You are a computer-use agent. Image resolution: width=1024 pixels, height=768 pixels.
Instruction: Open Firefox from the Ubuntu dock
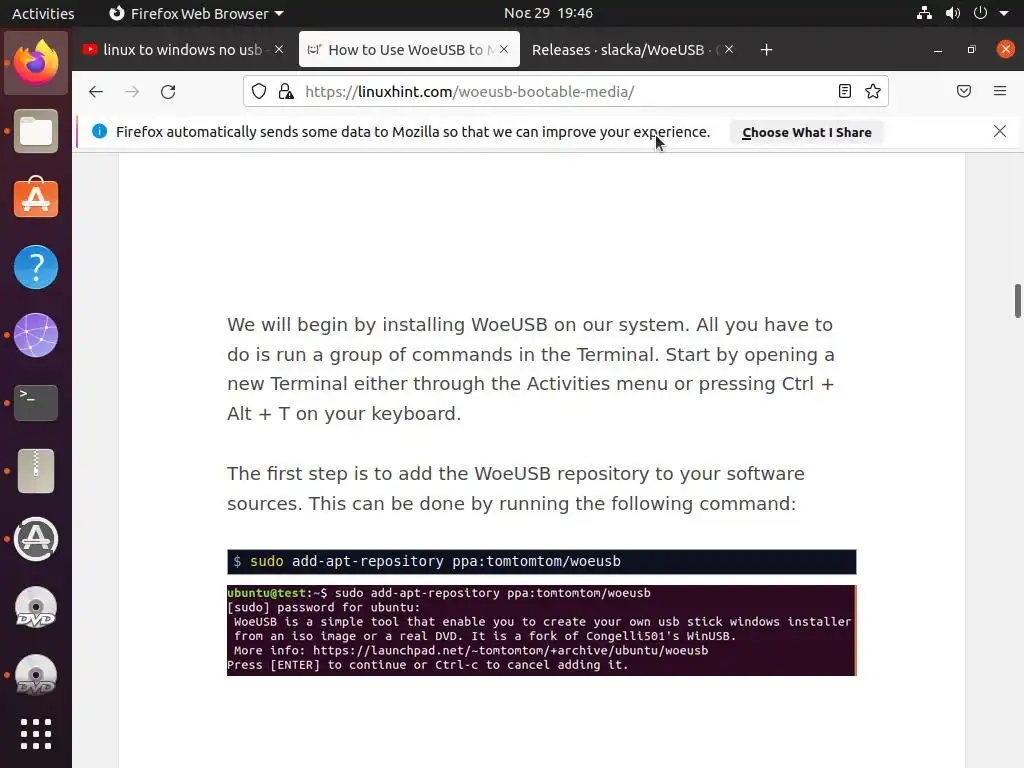click(36, 63)
